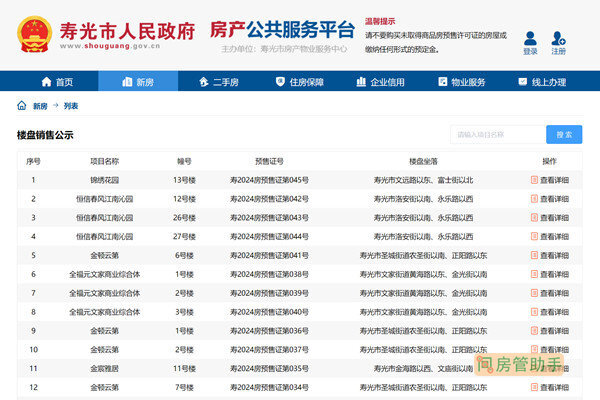View details for row 4 27号楼
Screen dimensions: 600x400
550,236
